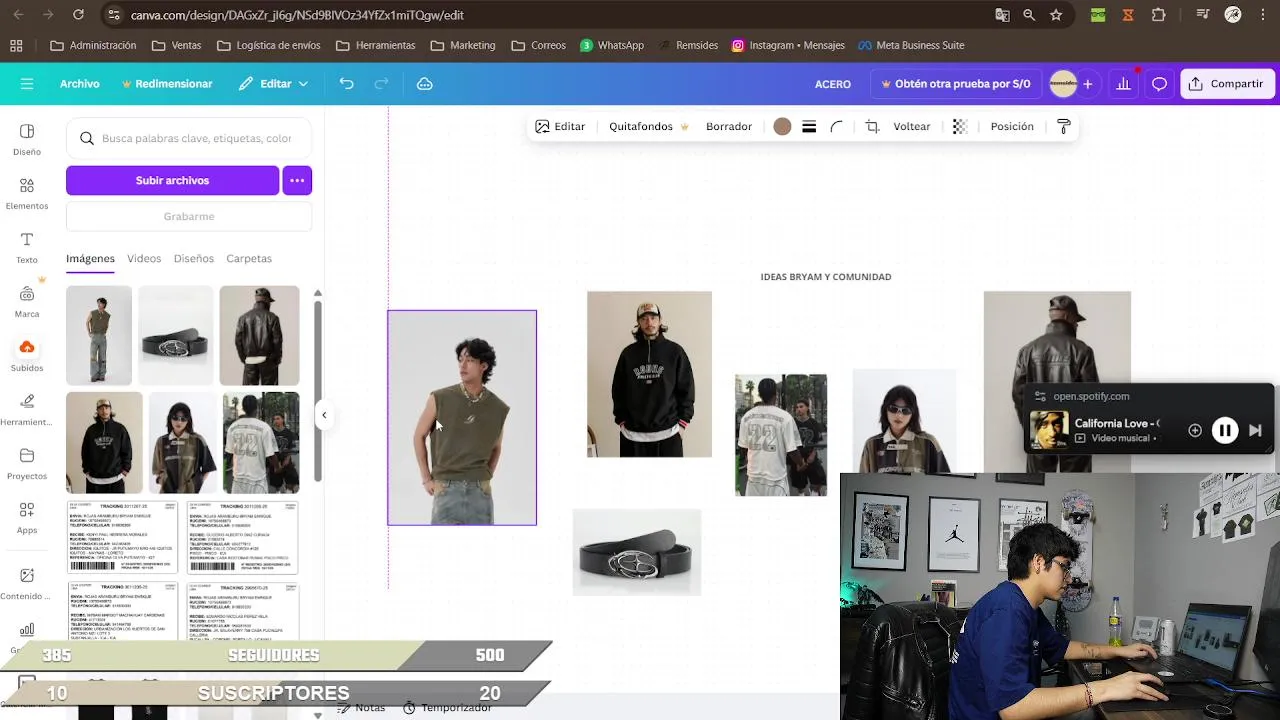
Task: Click the copy style paint roller icon
Action: point(1064,127)
